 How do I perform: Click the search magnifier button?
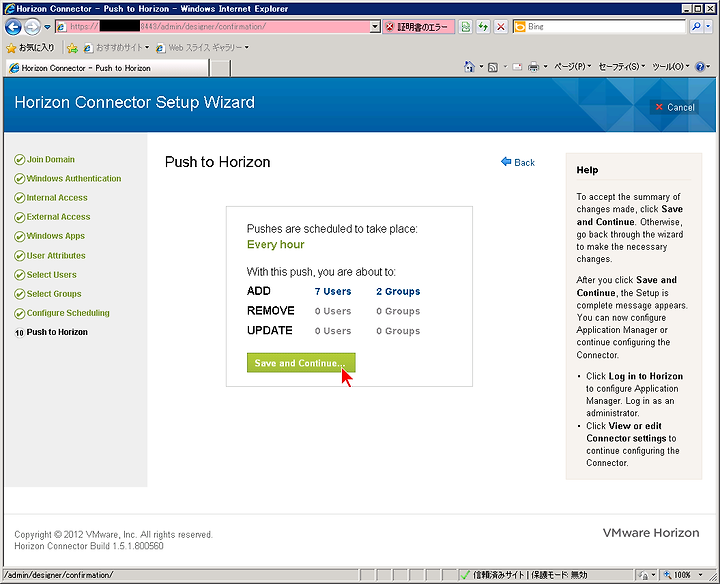click(696, 27)
